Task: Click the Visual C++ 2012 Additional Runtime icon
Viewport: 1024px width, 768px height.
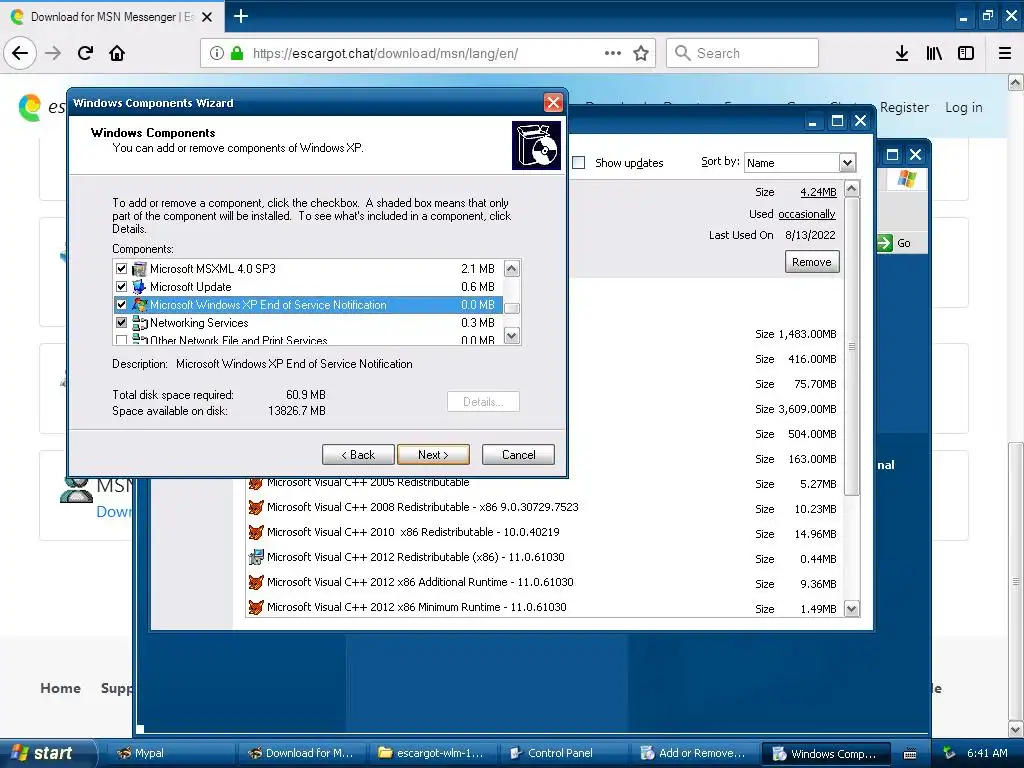Action: coord(256,582)
